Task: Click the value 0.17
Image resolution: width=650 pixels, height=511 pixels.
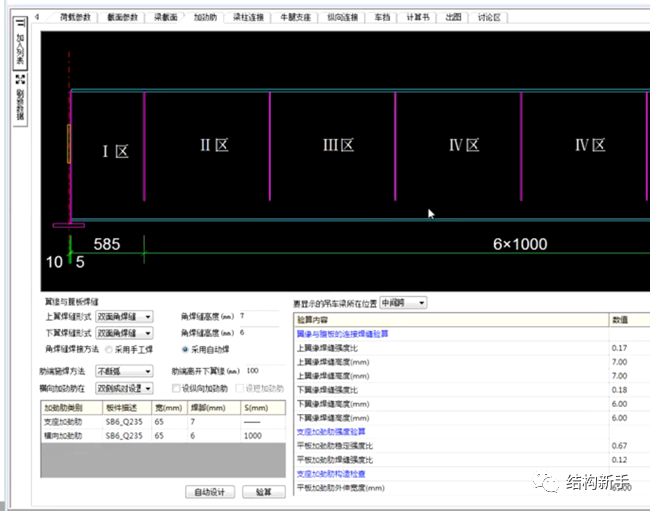Action: (x=619, y=348)
